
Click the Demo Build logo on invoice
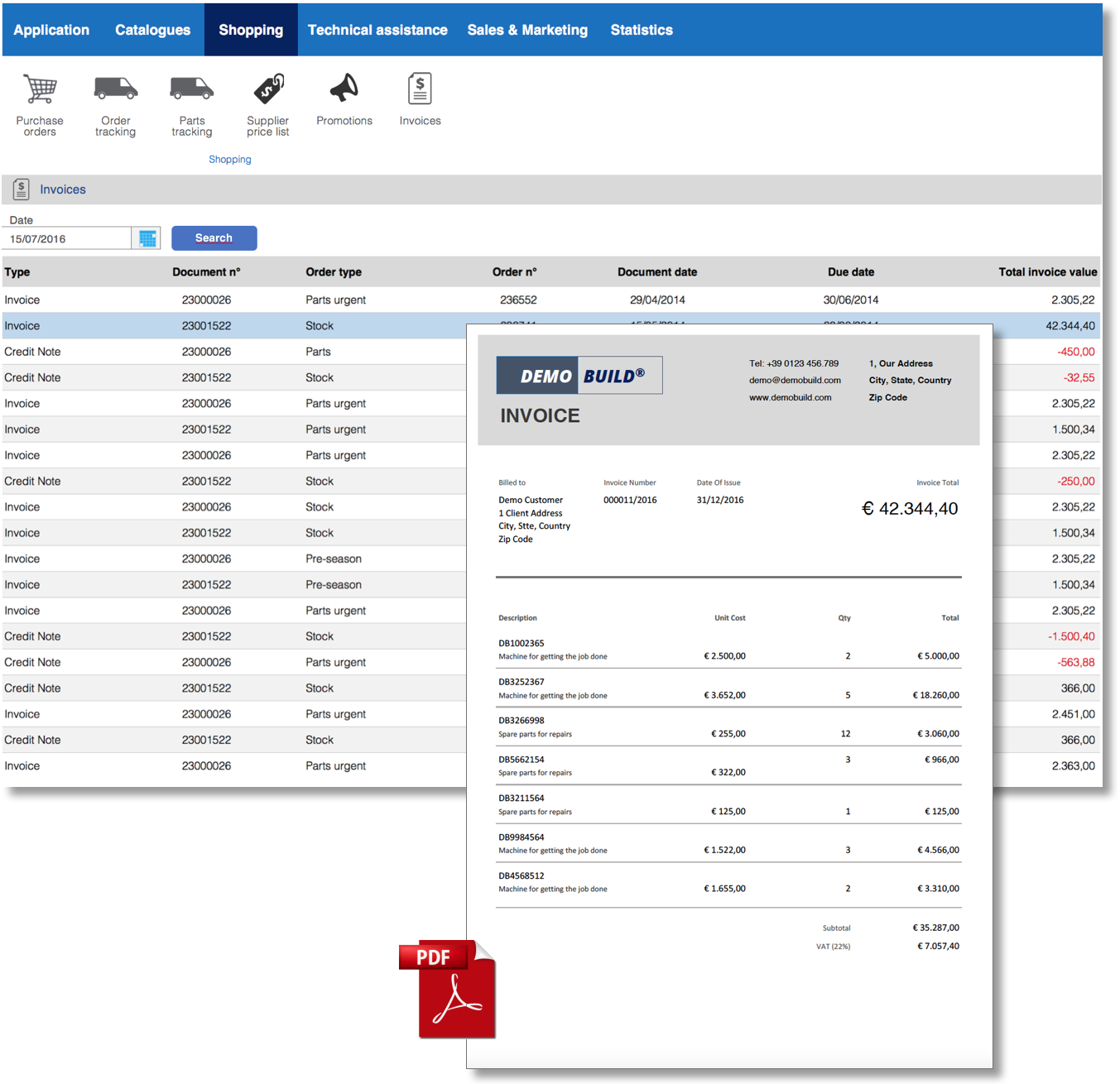pos(579,376)
